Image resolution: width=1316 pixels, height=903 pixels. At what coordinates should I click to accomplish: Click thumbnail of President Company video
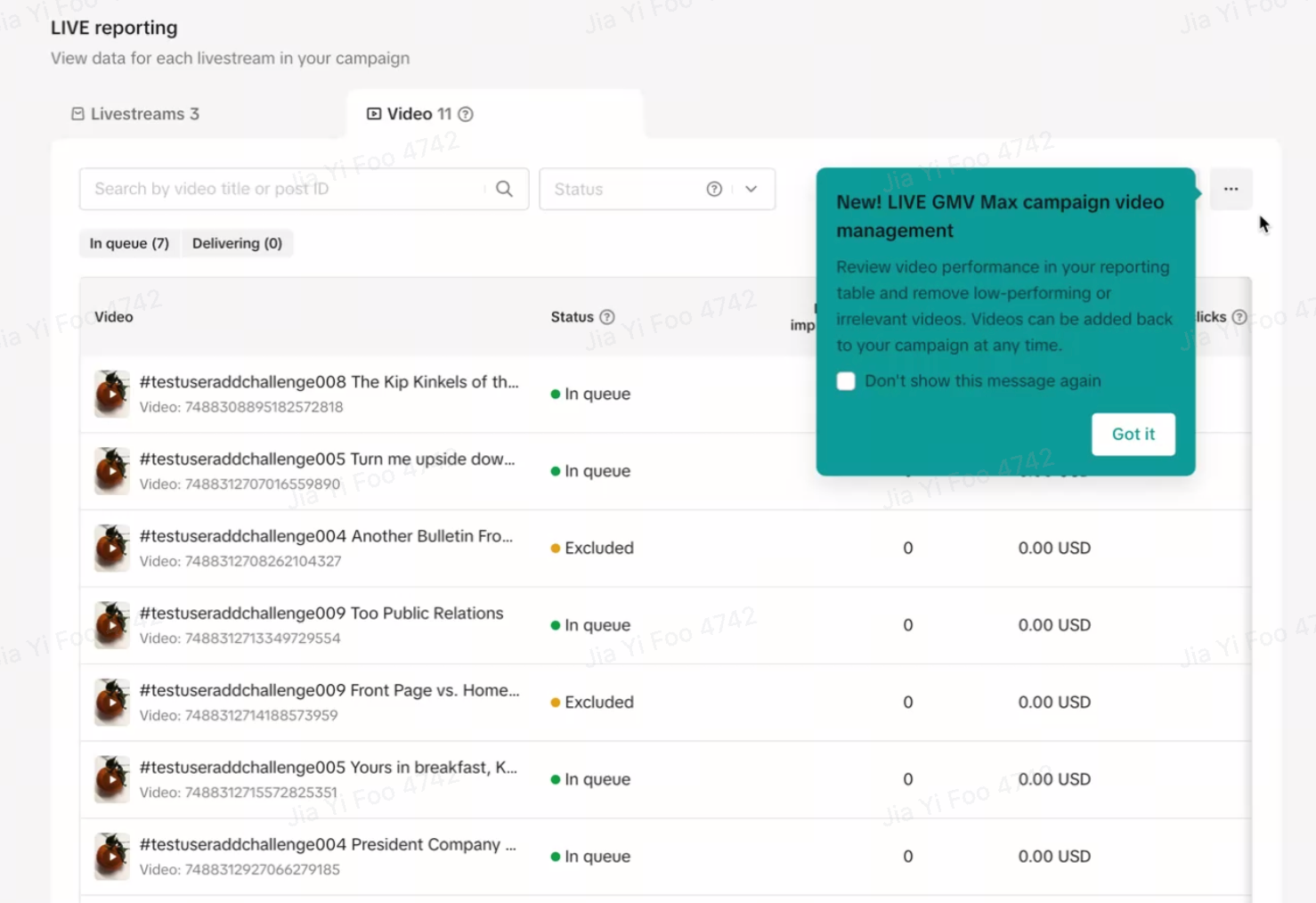112,856
